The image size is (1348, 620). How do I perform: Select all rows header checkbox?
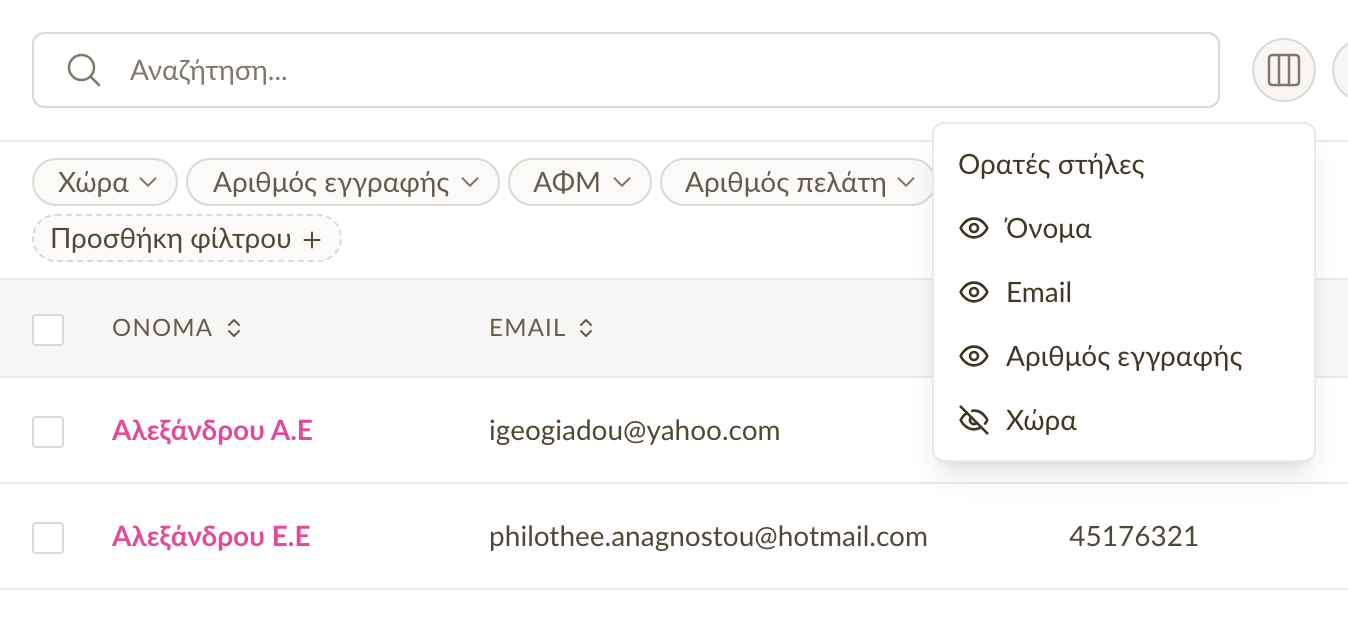pos(48,329)
